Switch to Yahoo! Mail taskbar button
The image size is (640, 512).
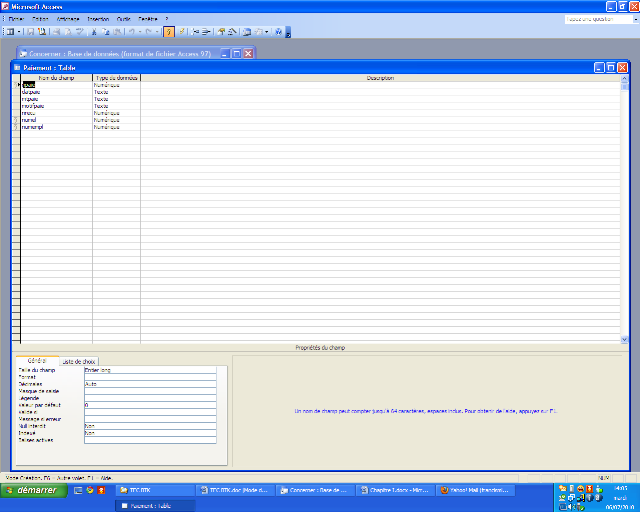(x=474, y=490)
